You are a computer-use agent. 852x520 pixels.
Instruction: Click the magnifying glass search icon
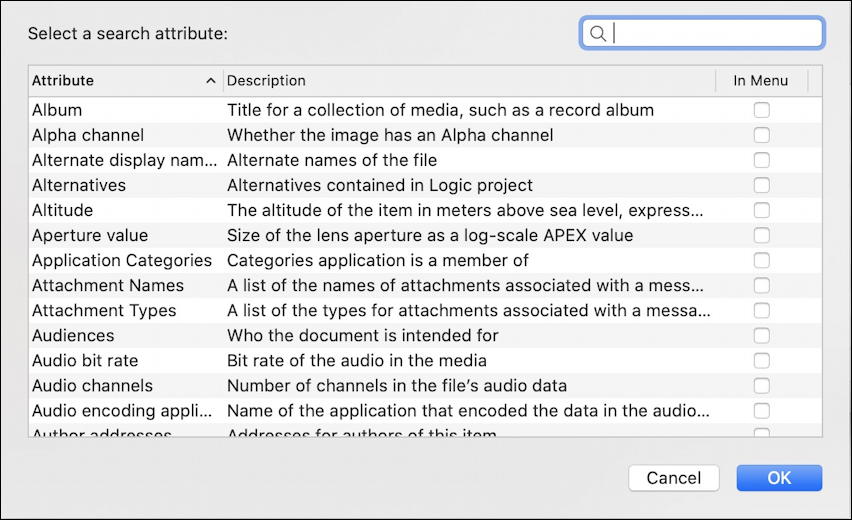[x=598, y=34]
